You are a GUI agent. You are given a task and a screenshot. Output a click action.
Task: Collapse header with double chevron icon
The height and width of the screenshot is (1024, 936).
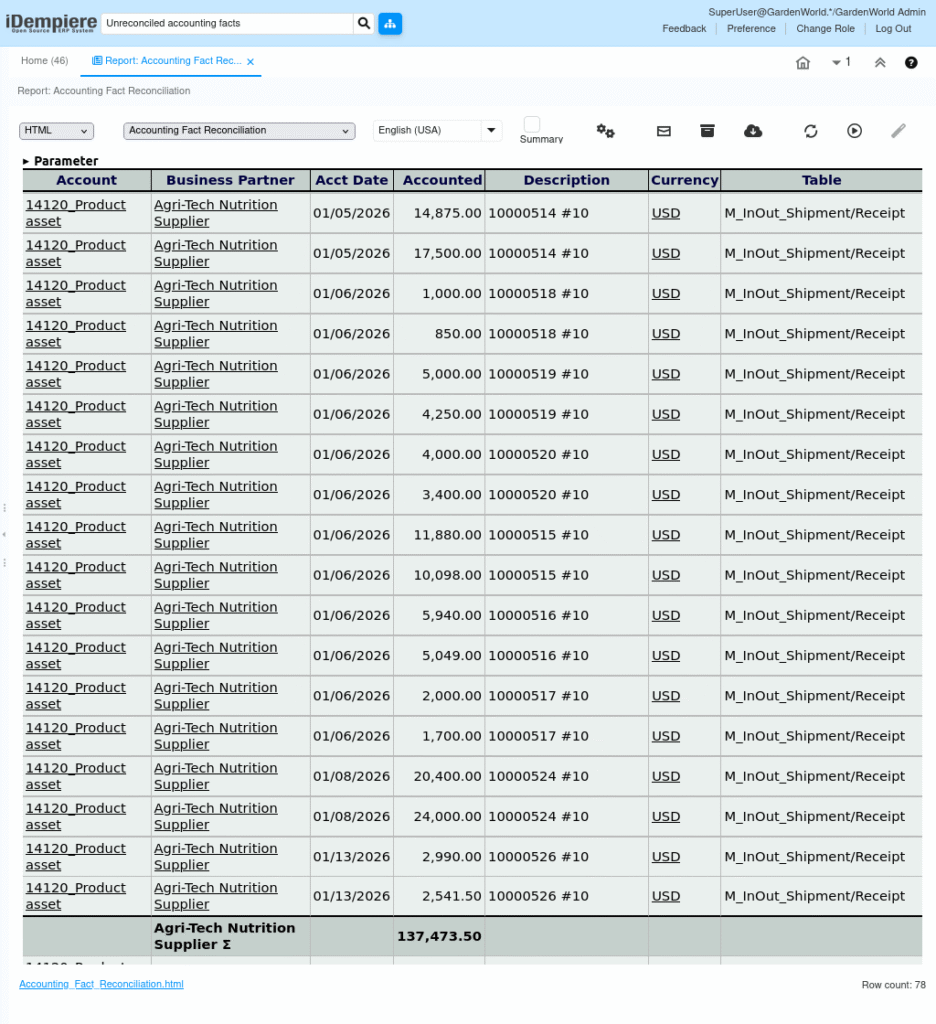click(880, 63)
